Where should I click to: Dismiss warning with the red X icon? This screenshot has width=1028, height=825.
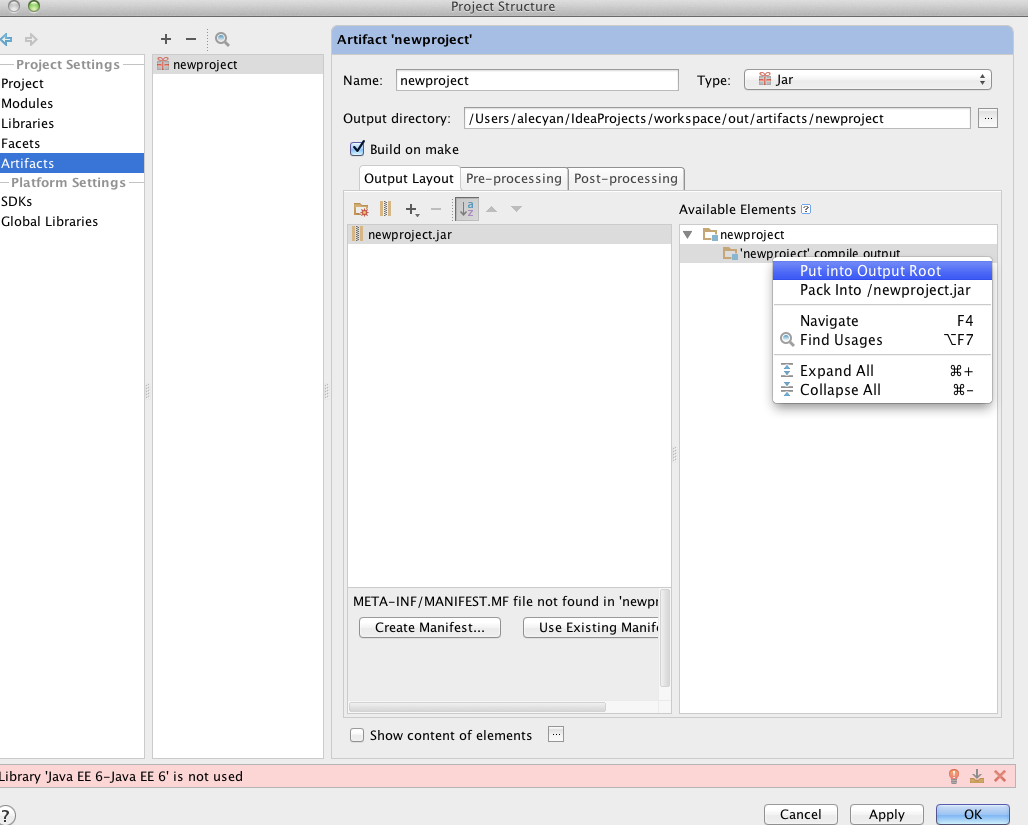tap(999, 776)
